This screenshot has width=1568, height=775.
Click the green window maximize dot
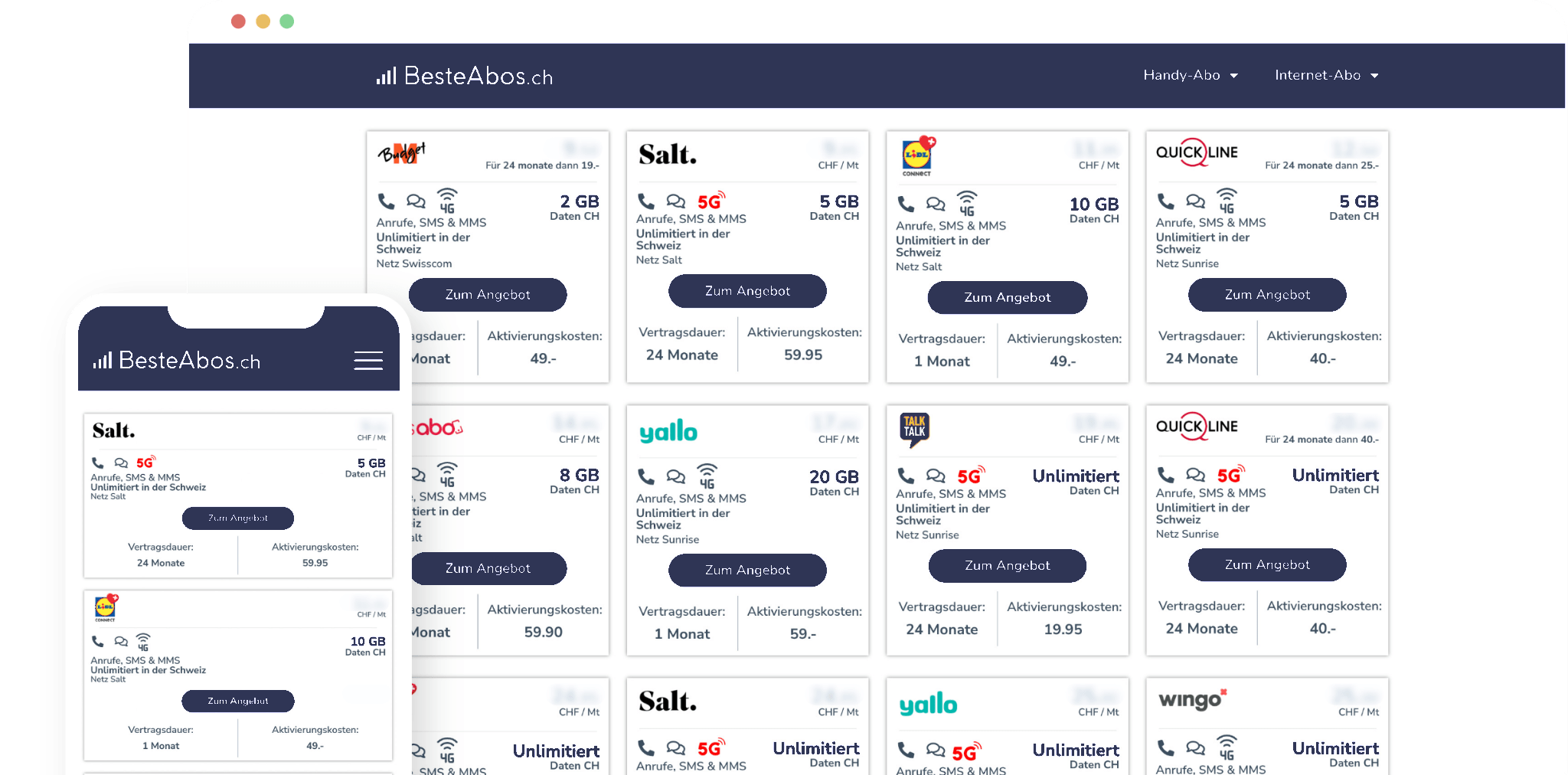pos(287,21)
